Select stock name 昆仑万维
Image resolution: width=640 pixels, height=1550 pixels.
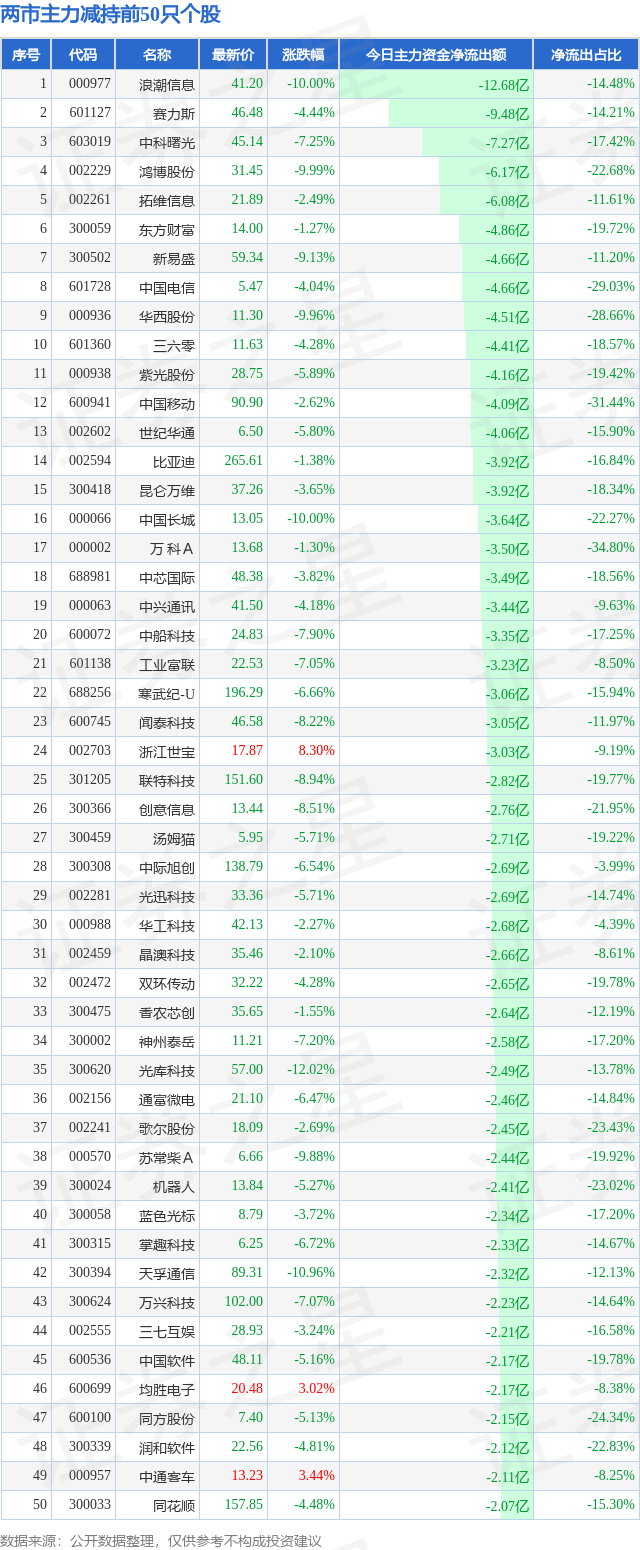point(167,490)
